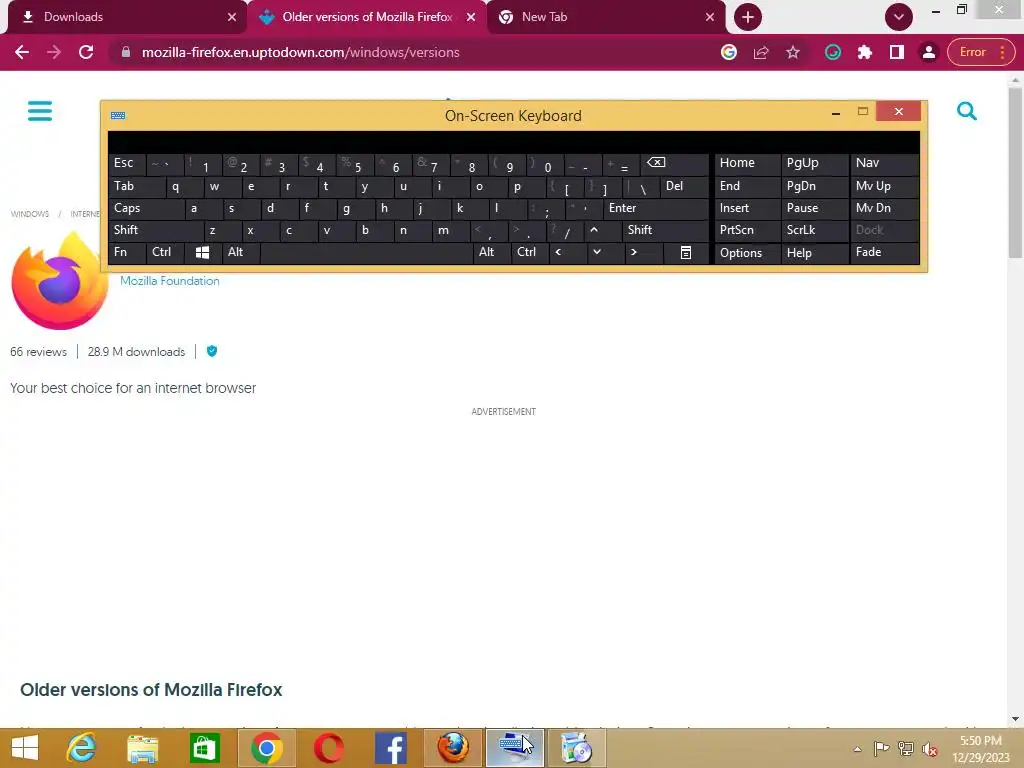Open Mozilla Foundation developer link

click(170, 281)
